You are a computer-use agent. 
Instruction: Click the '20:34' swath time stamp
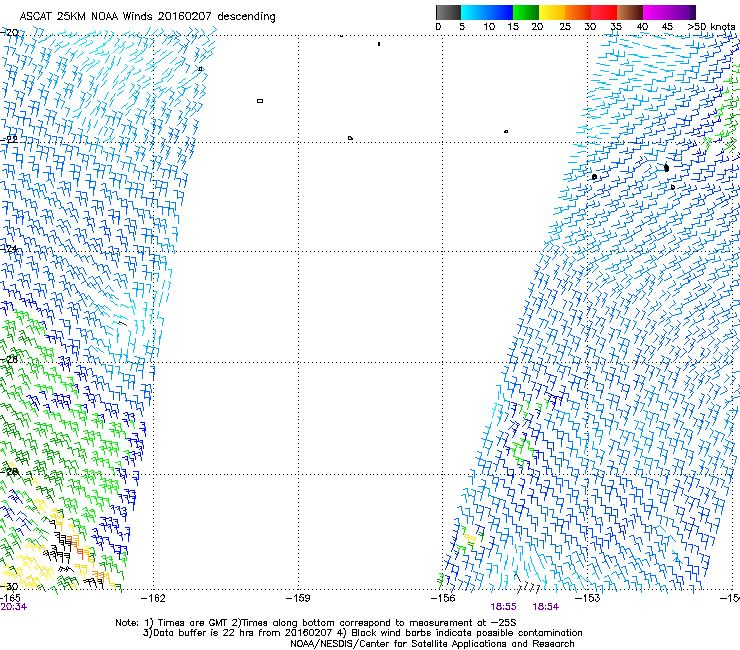coord(13,607)
